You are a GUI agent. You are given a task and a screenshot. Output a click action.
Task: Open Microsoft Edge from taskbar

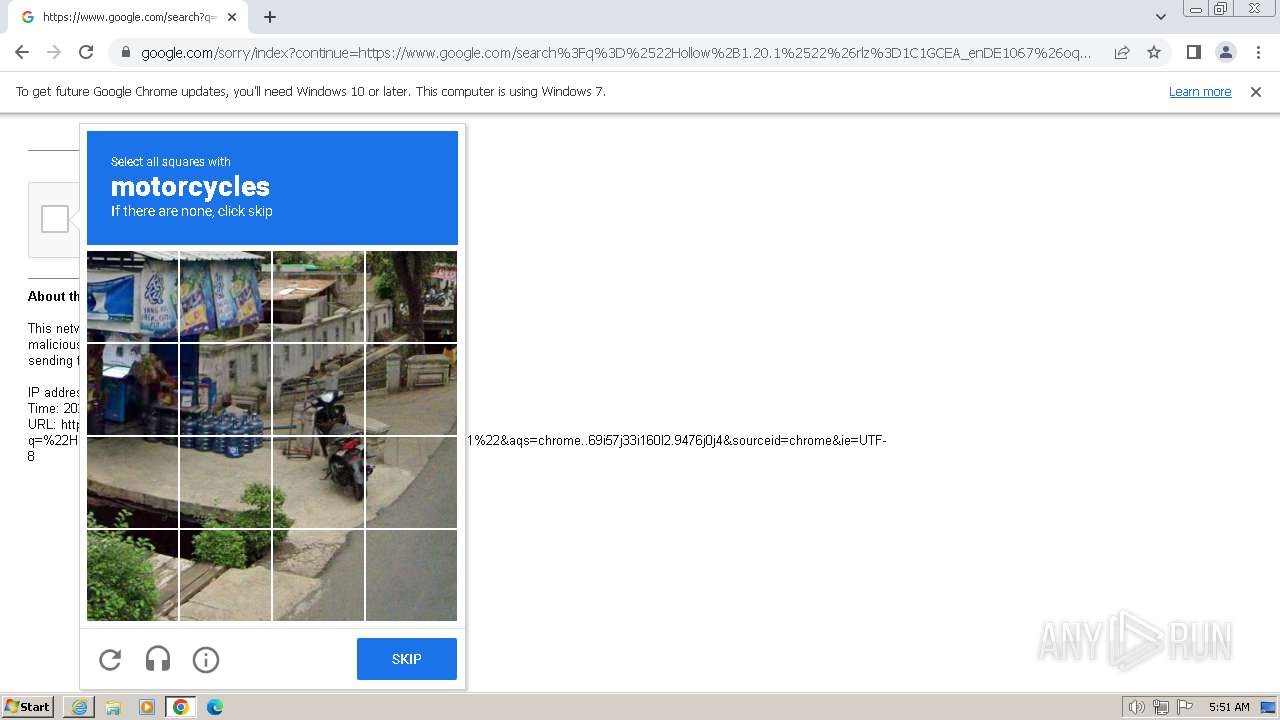pyautogui.click(x=215, y=707)
